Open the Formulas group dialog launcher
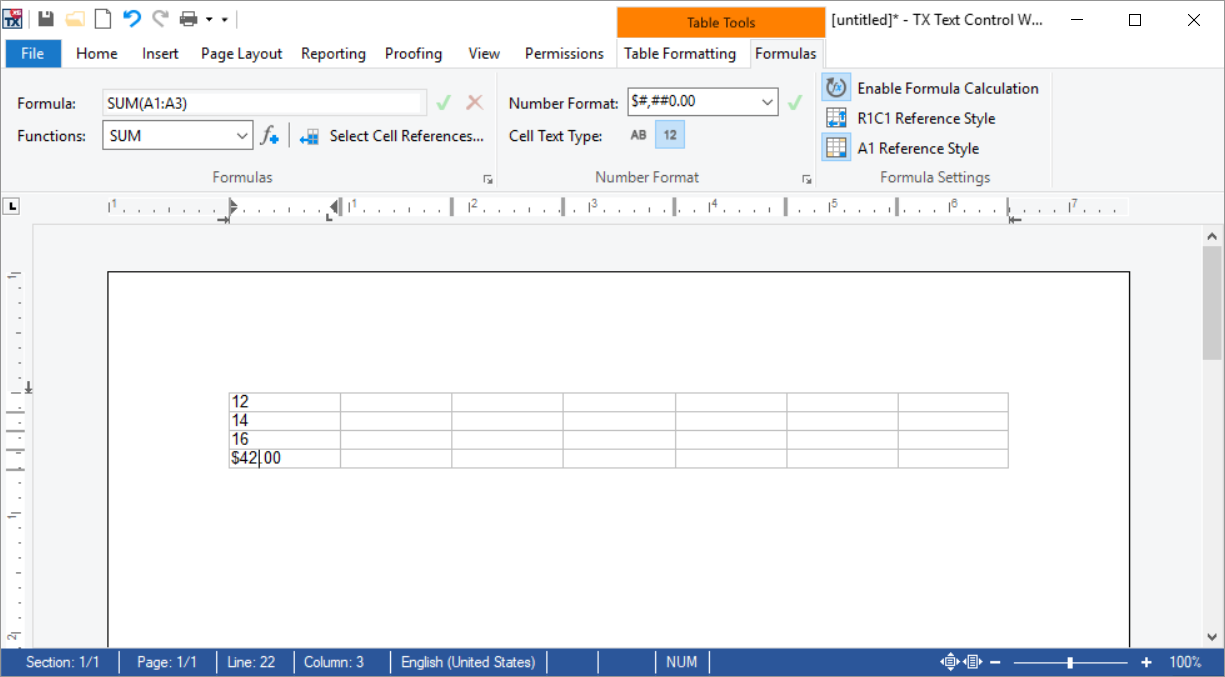The image size is (1225, 677). [488, 179]
